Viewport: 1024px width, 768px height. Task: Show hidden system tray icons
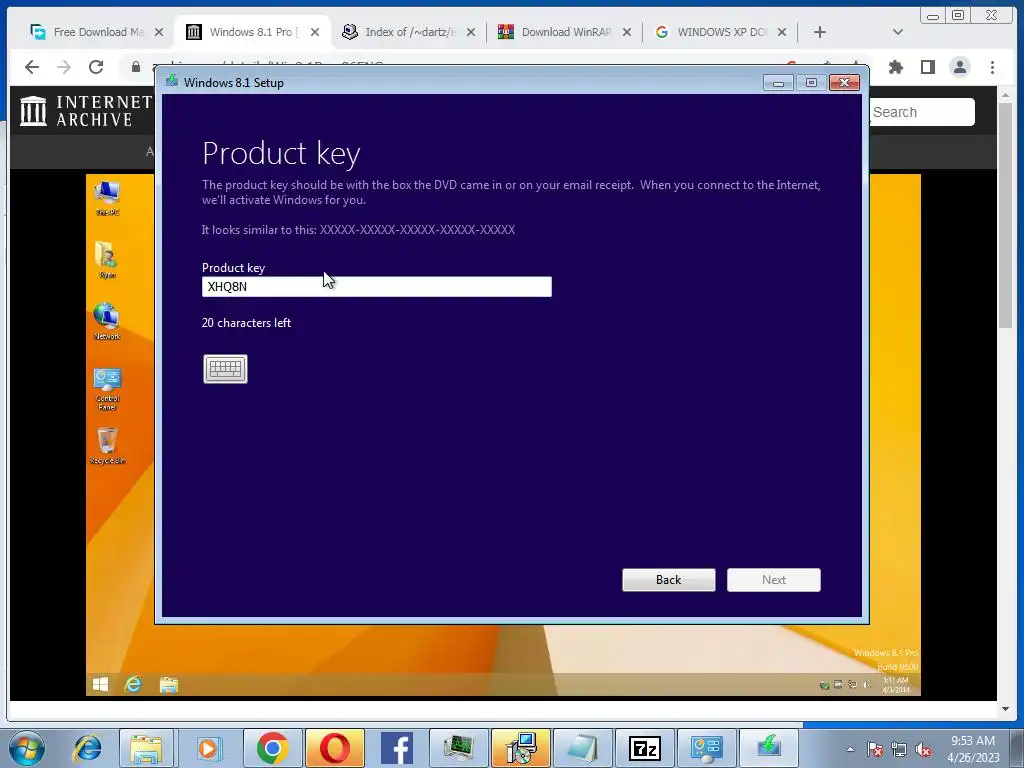(850, 749)
